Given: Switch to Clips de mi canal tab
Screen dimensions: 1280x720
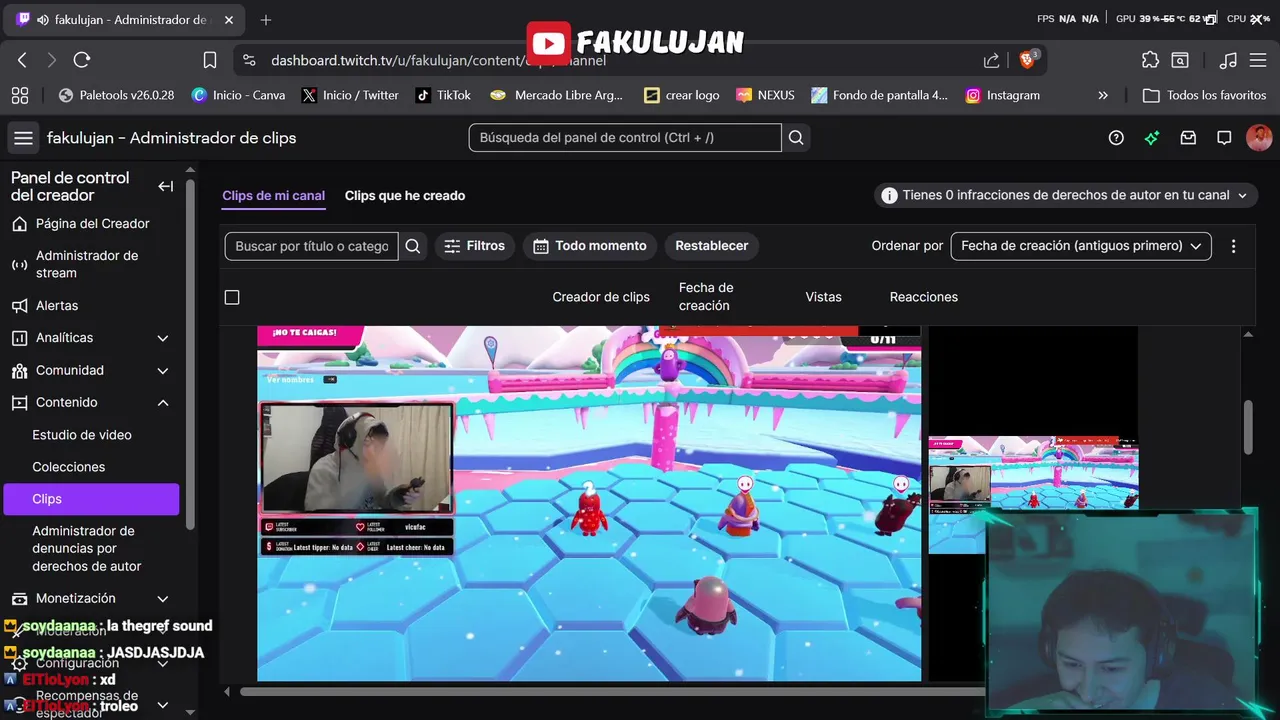Looking at the screenshot, I should click(x=273, y=195).
